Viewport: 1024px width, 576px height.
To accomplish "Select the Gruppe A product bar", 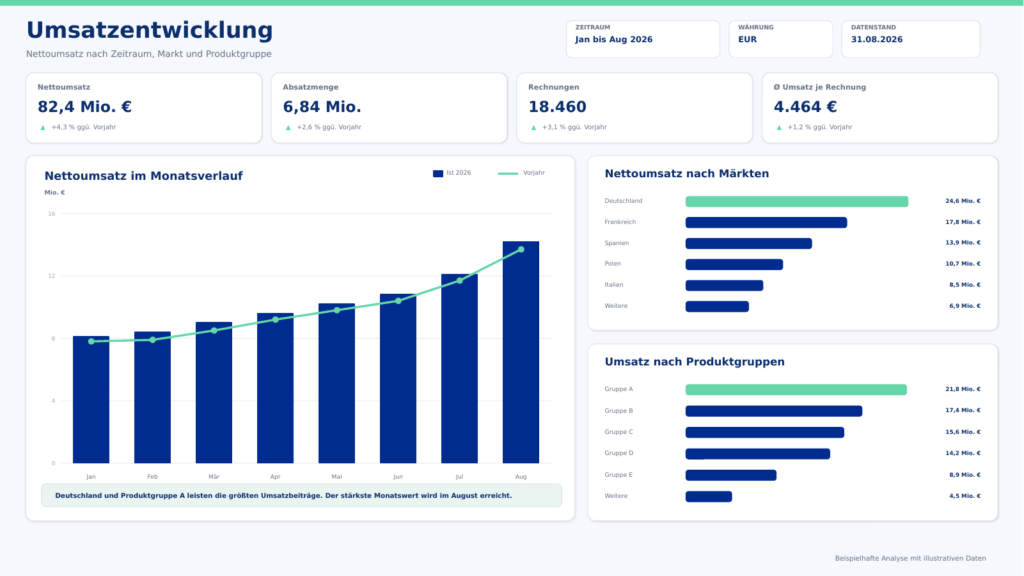I will click(796, 389).
